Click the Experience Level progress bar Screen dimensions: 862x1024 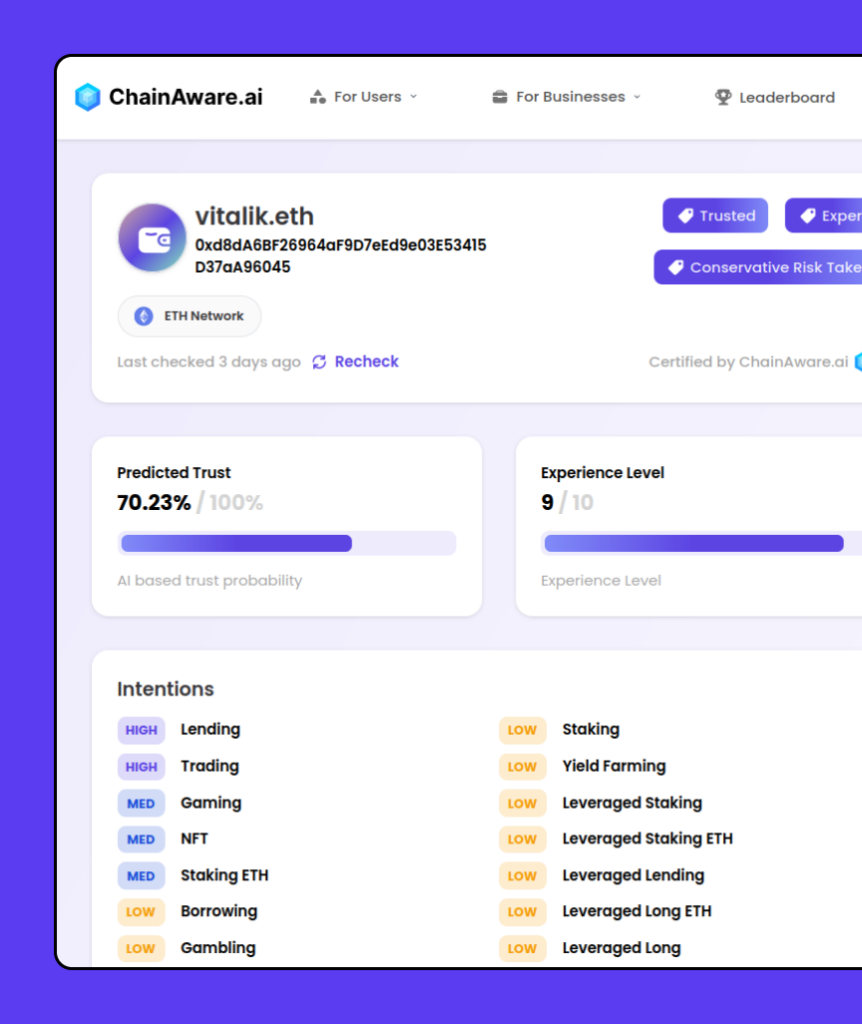702,543
